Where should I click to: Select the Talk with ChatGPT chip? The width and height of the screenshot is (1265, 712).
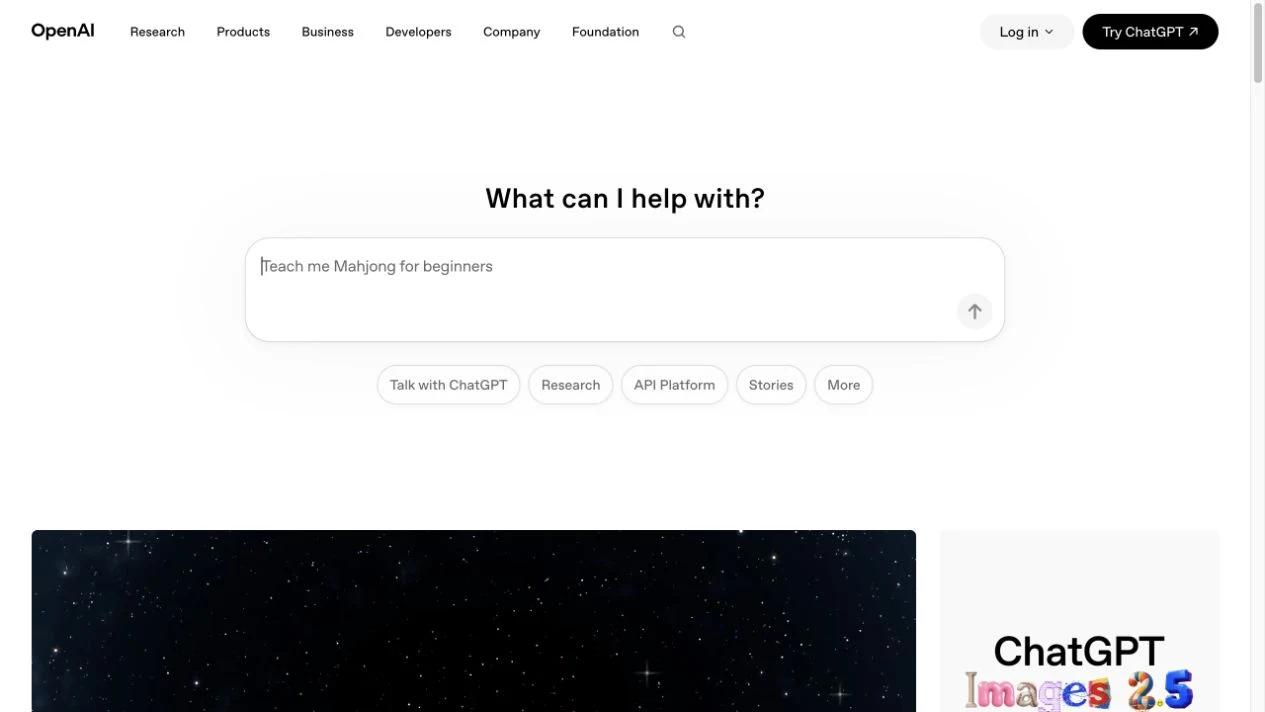[448, 385]
